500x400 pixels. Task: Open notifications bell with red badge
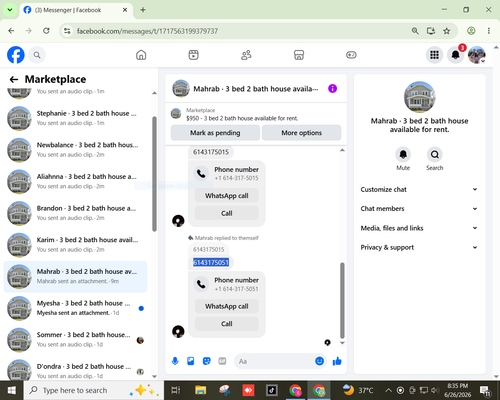point(456,55)
